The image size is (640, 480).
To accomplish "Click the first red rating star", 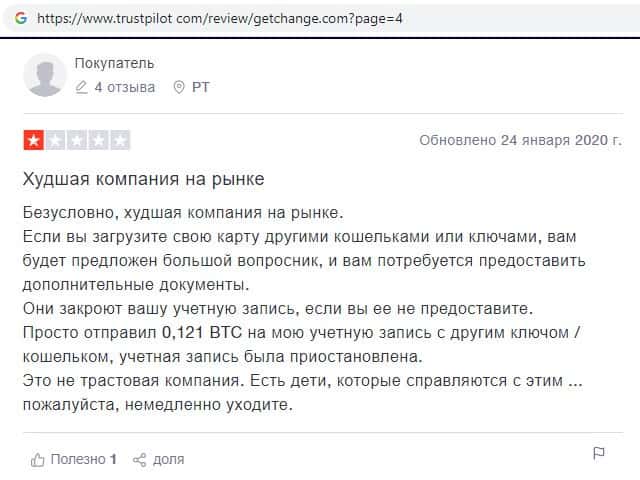I will 33,140.
